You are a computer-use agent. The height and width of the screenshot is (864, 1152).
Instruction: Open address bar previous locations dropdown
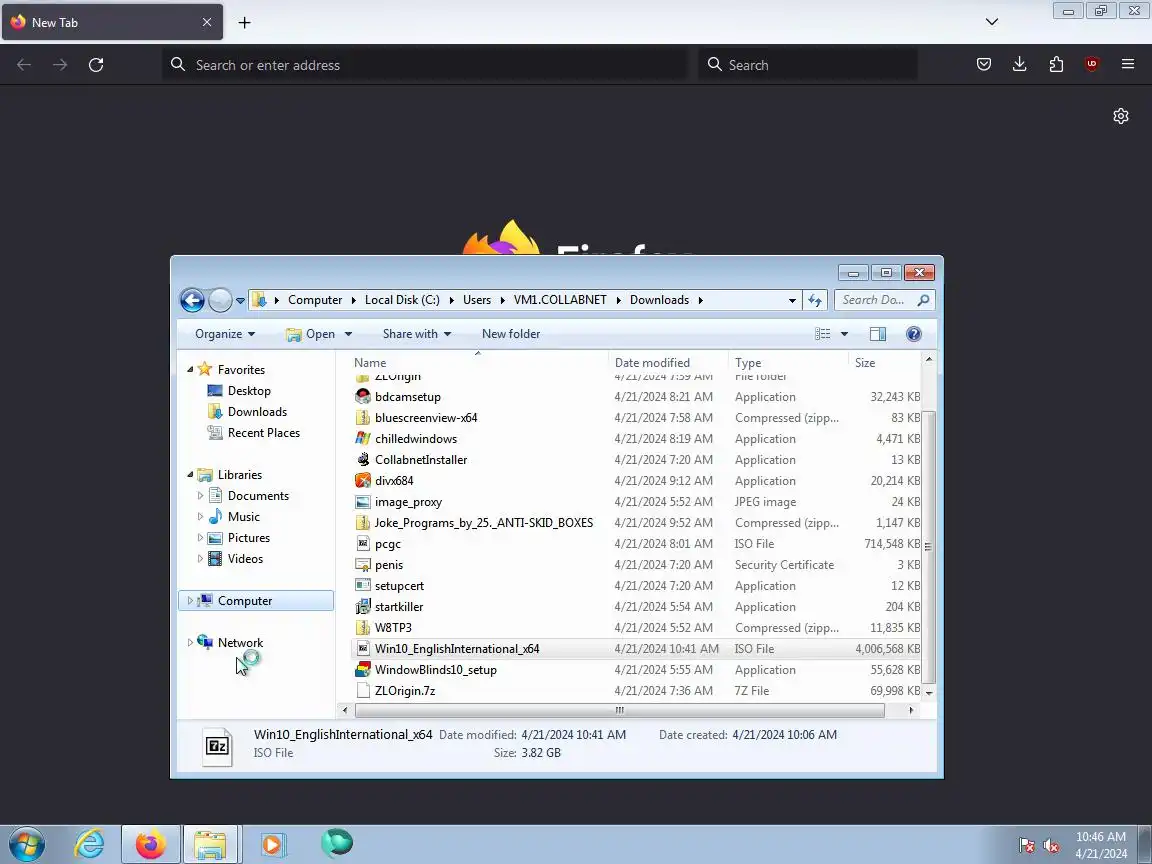click(x=792, y=300)
